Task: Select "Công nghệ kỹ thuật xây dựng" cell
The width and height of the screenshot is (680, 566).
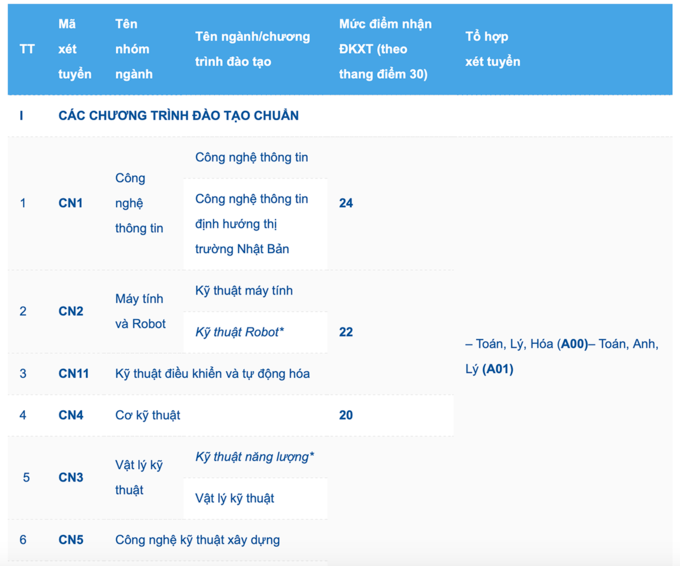Action: tap(197, 540)
